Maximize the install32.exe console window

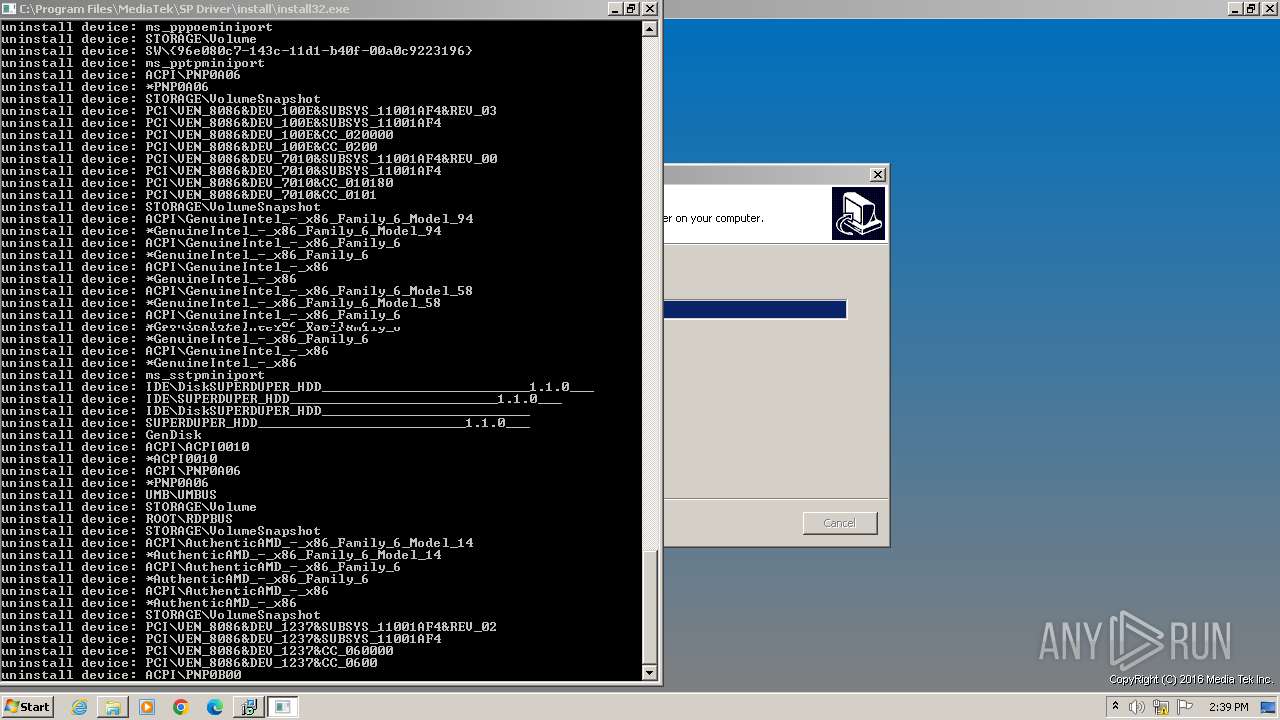pyautogui.click(x=631, y=8)
